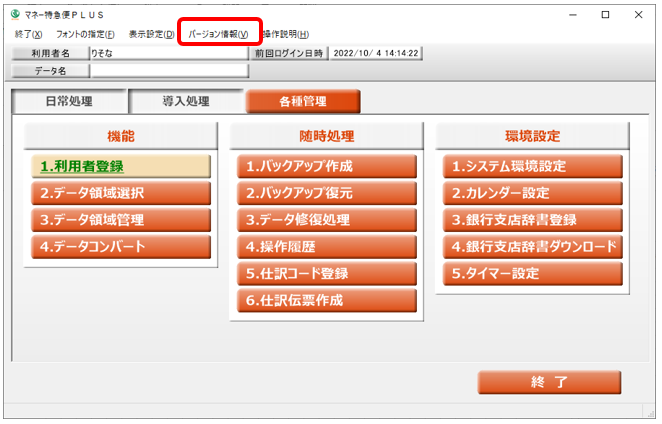Start 4.銀行支店辞書ダウンロード
Screen dimensions: 662x424
(533, 247)
